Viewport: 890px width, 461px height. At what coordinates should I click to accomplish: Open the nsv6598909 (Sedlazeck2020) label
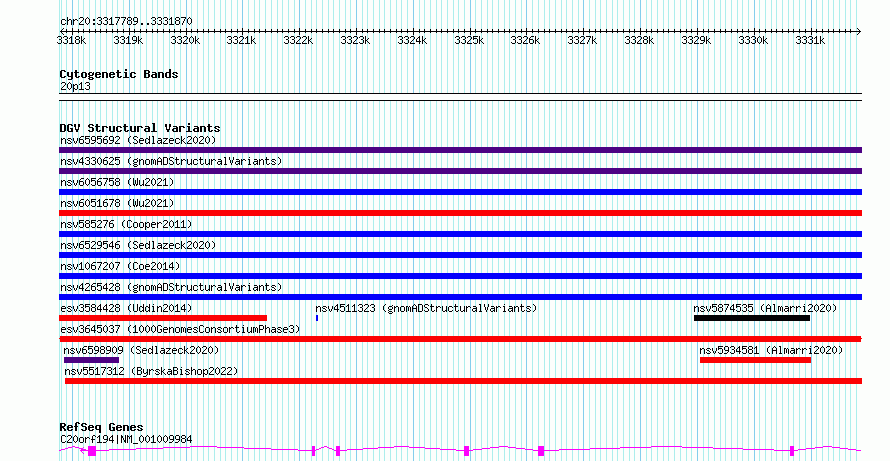[141, 350]
